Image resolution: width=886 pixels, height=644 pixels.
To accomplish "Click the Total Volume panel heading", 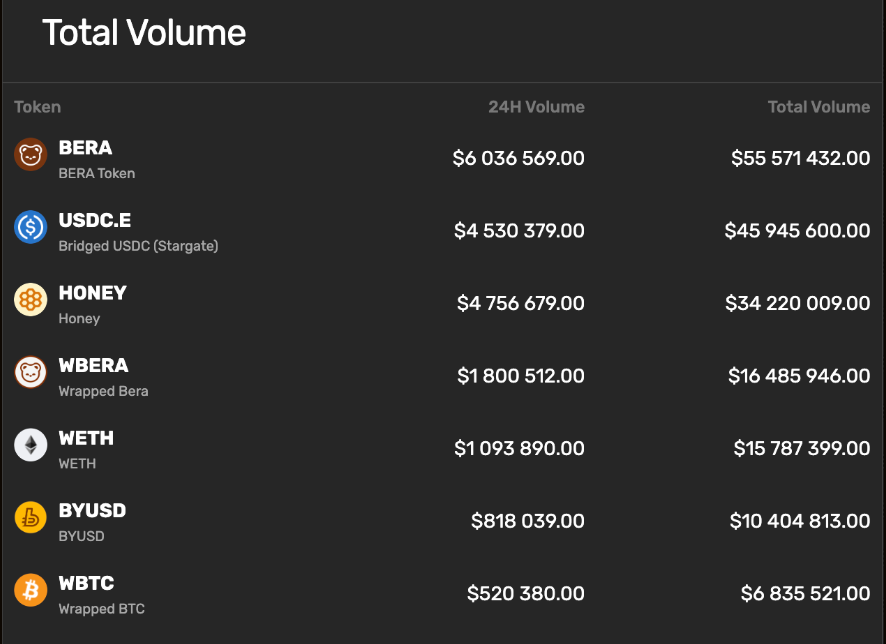I will [x=144, y=33].
